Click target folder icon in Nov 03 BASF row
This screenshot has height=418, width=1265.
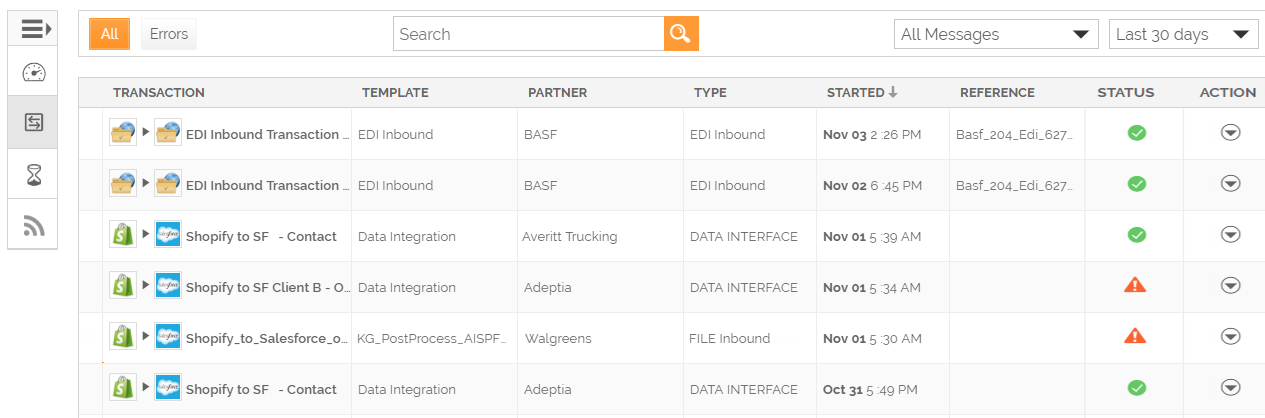click(168, 133)
